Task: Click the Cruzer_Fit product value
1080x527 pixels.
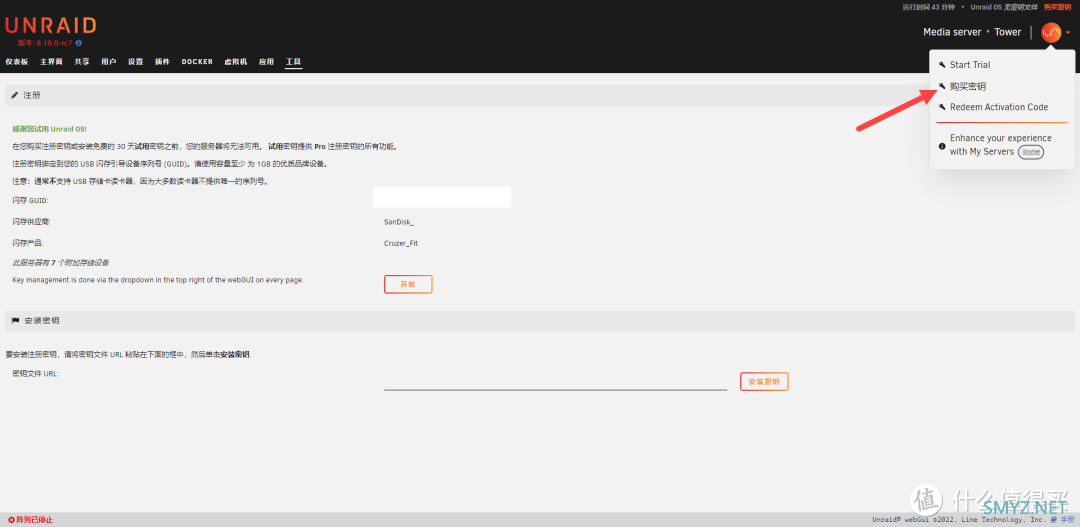Action: [x=400, y=243]
